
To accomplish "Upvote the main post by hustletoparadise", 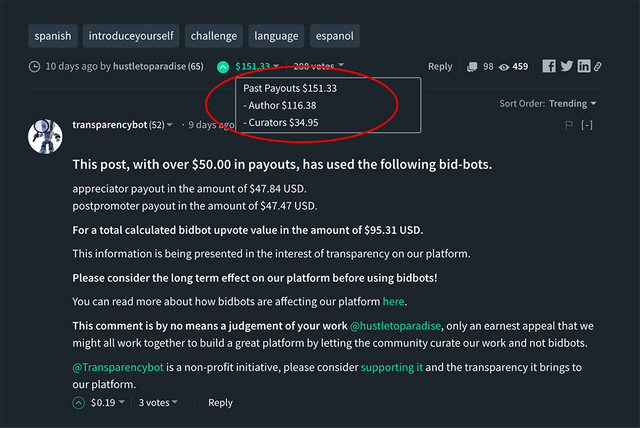I will click(223, 67).
